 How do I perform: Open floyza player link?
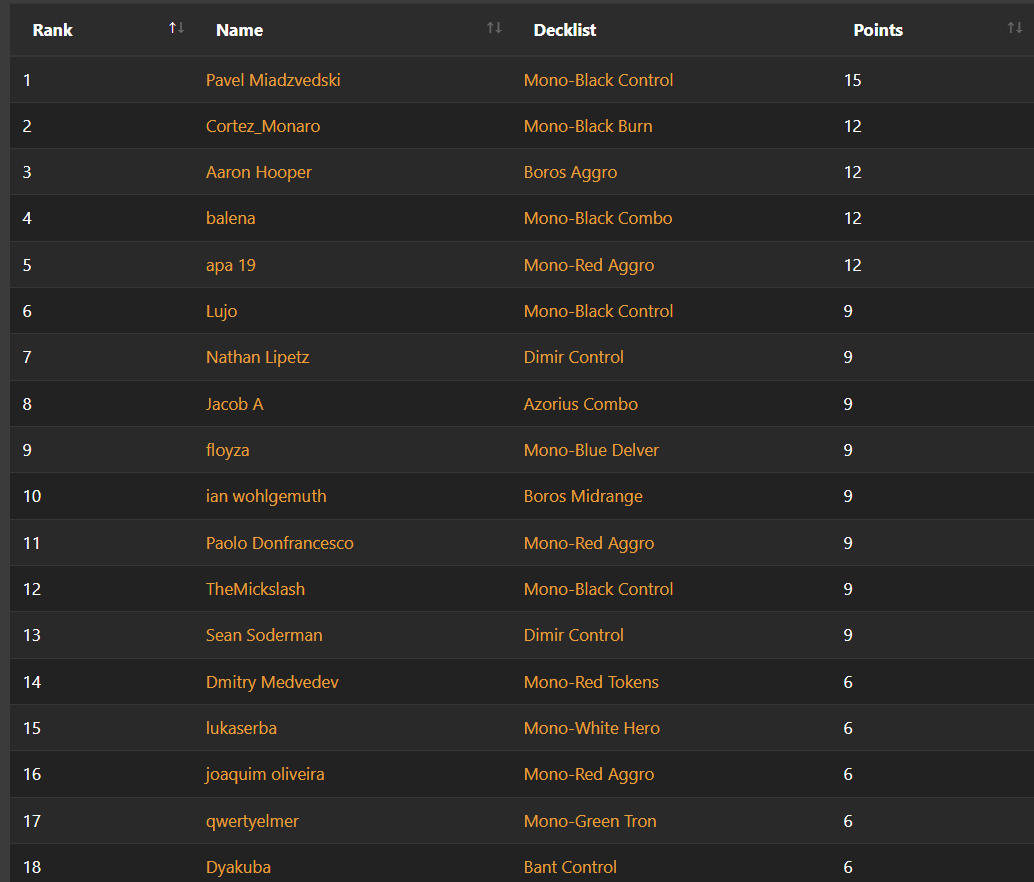pos(228,450)
